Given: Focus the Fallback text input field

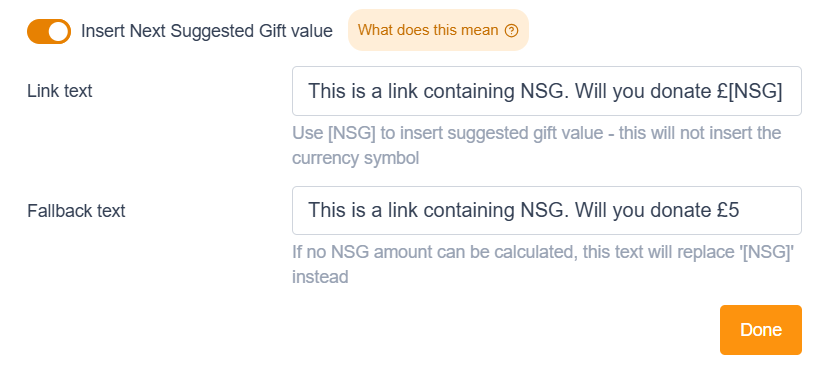Looking at the screenshot, I should point(547,211).
